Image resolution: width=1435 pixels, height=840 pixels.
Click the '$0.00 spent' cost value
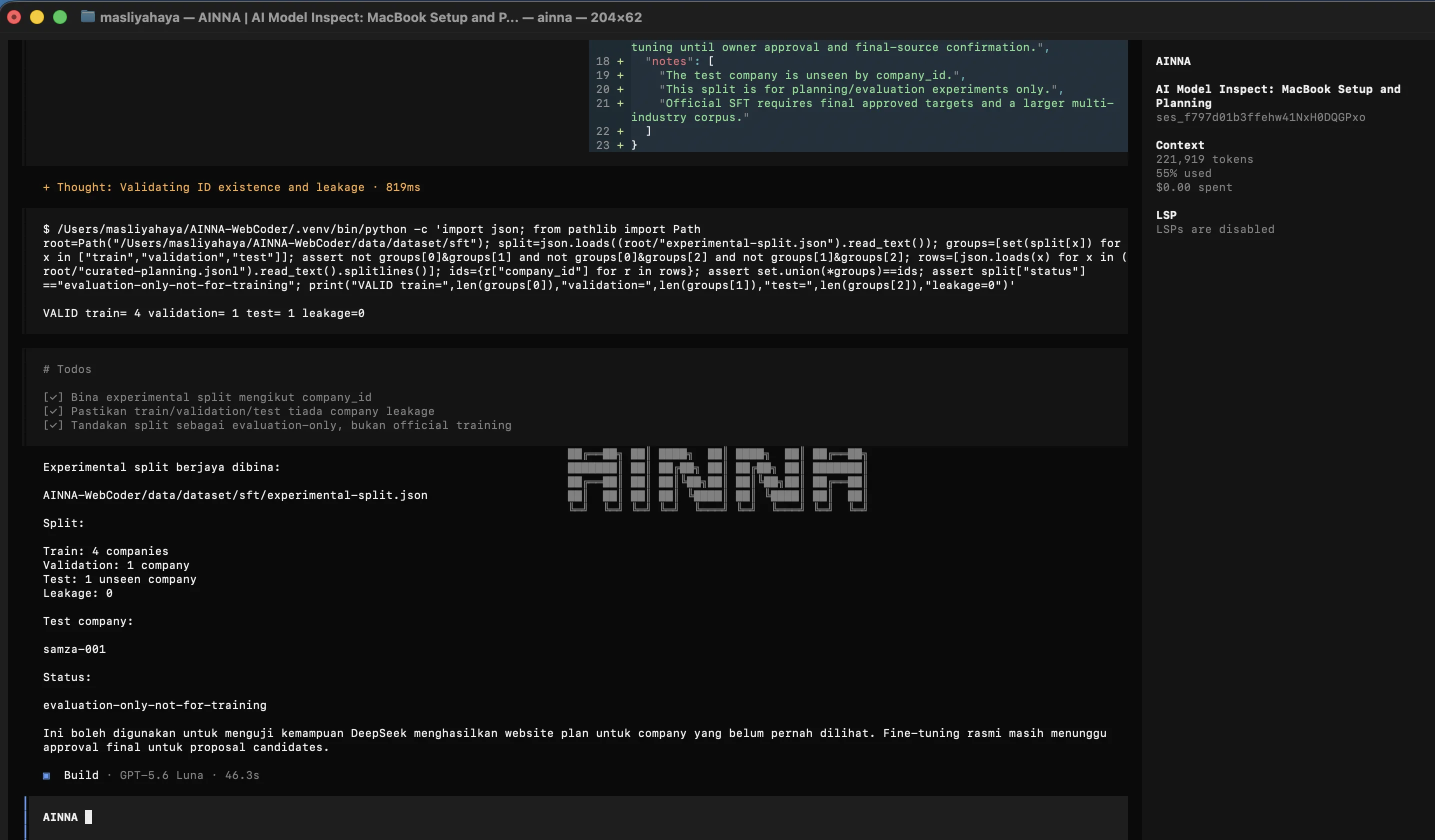click(1194, 187)
